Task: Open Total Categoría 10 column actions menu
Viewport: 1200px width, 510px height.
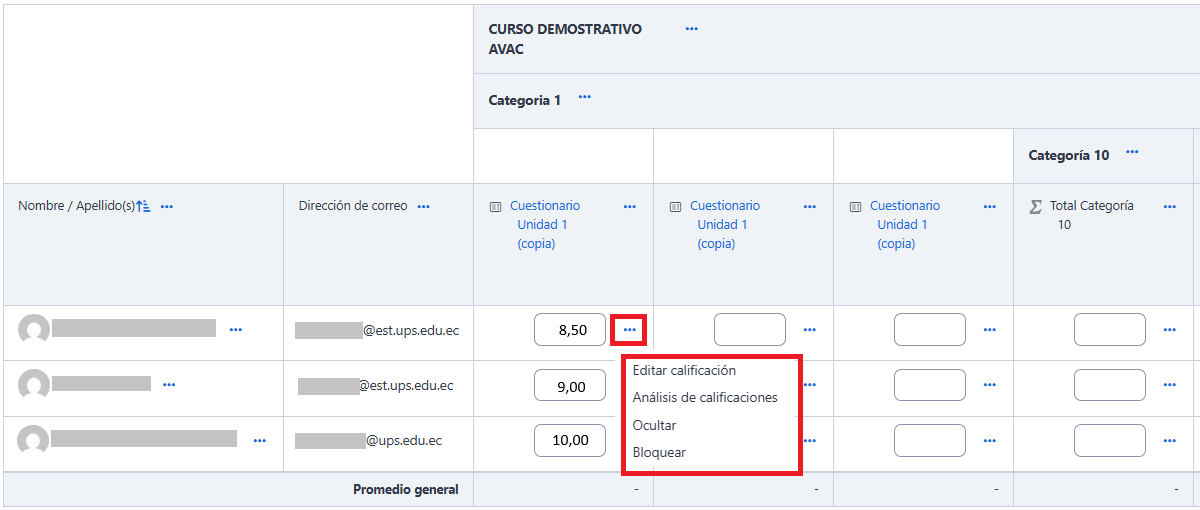Action: 1169,207
